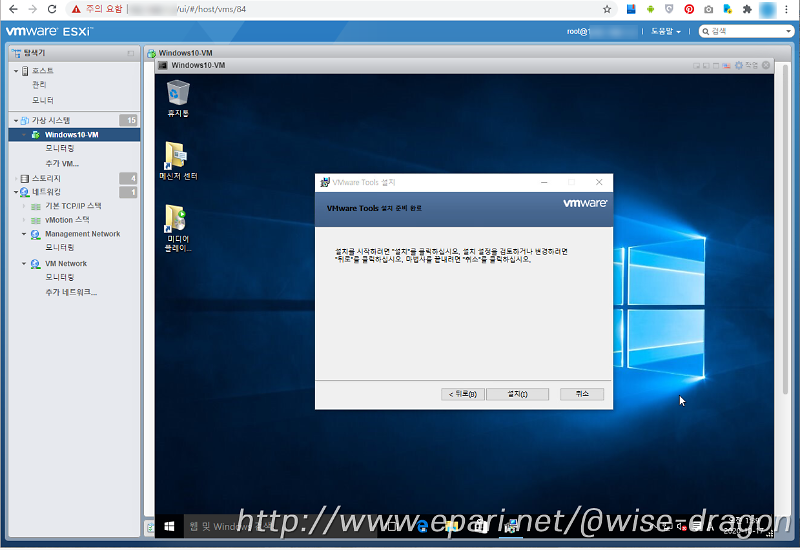Click 추가 네트워크... in the navigator

[71, 292]
